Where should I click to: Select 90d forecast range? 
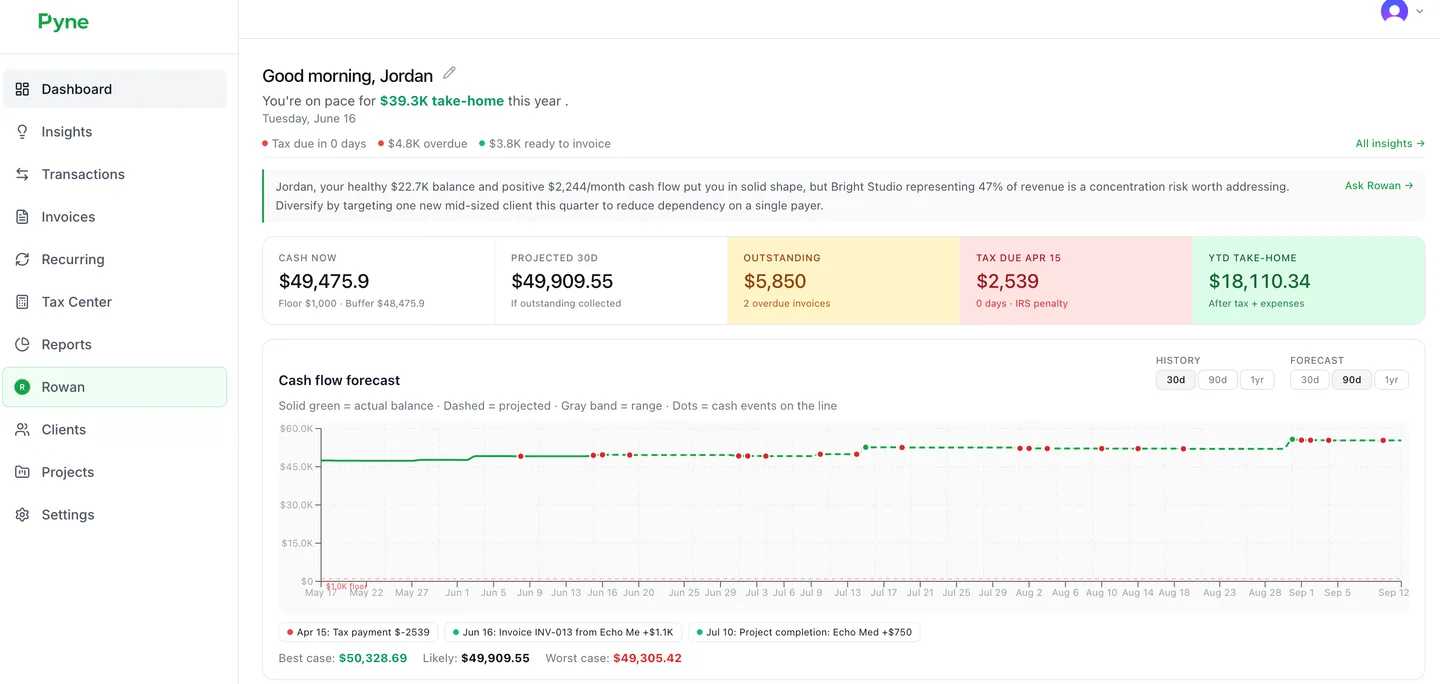[1351, 380]
